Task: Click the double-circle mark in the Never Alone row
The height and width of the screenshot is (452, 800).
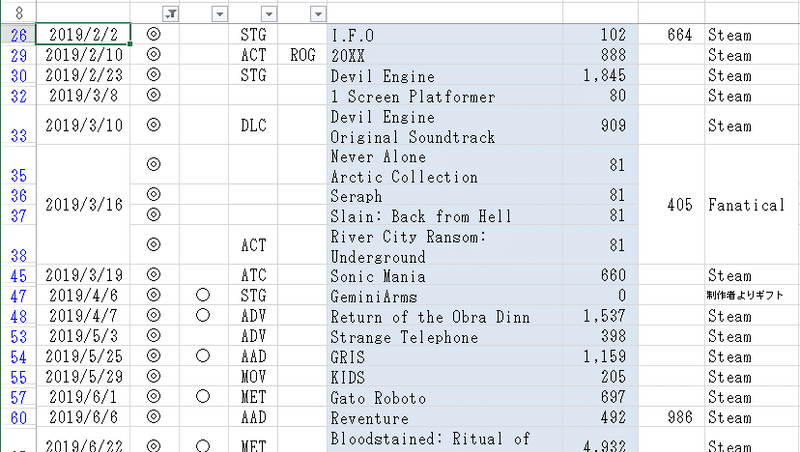Action: tap(154, 164)
